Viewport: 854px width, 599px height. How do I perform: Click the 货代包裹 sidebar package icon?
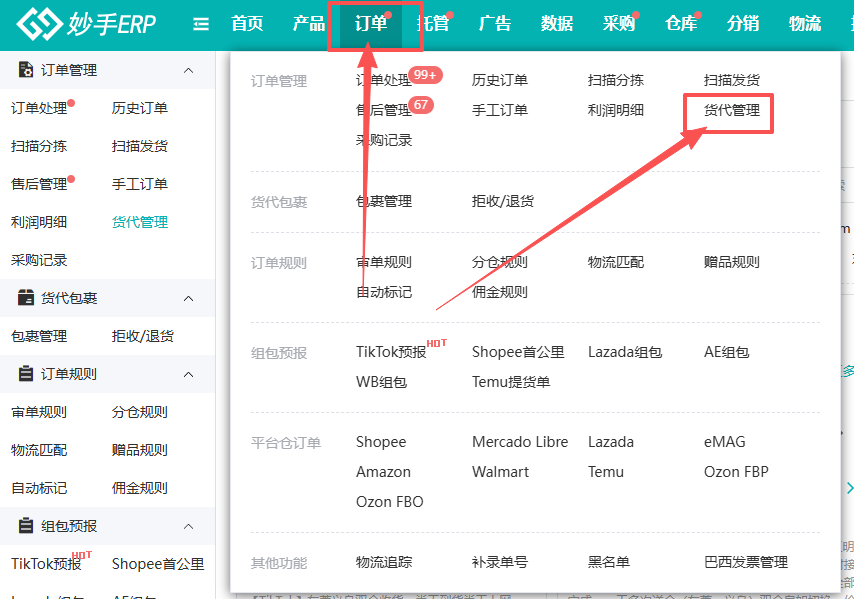coord(26,298)
